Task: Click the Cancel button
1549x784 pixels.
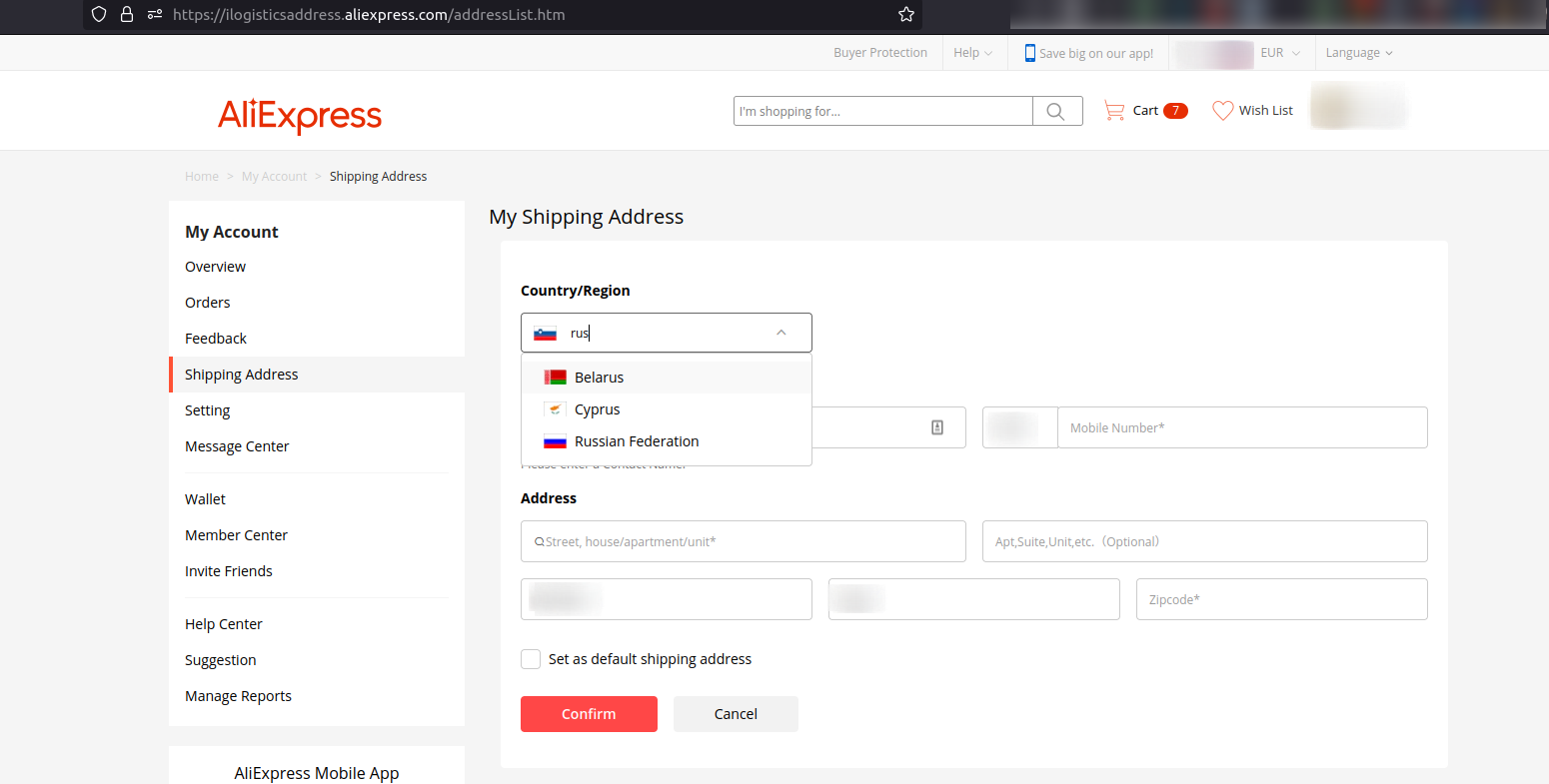Action: [x=736, y=714]
